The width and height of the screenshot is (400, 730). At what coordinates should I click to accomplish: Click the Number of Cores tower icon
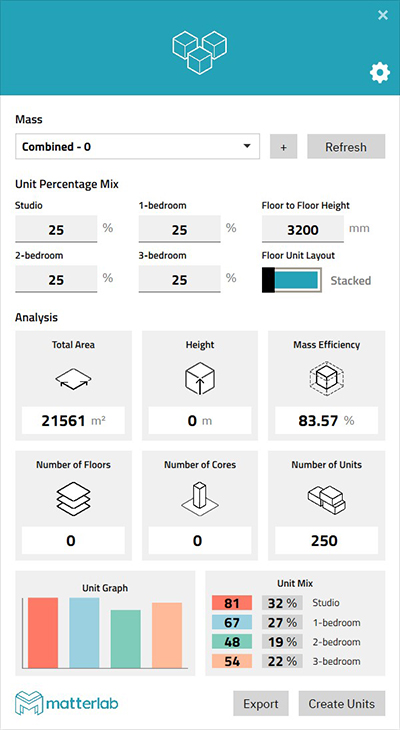pos(200,499)
